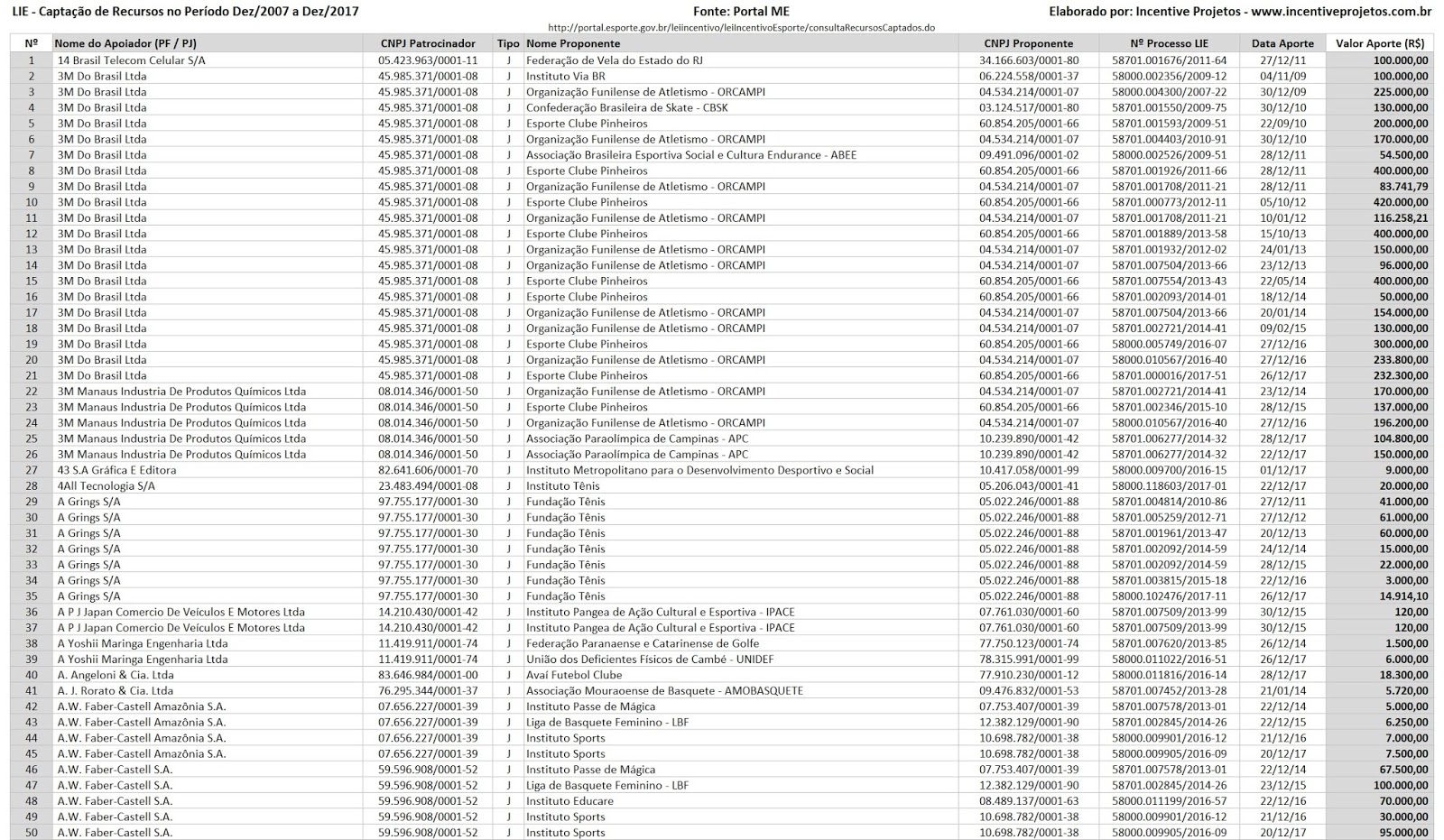The image size is (1444, 840).
Task: Select CNPJ 34.166.603/0001-80
Action: tap(1029, 60)
